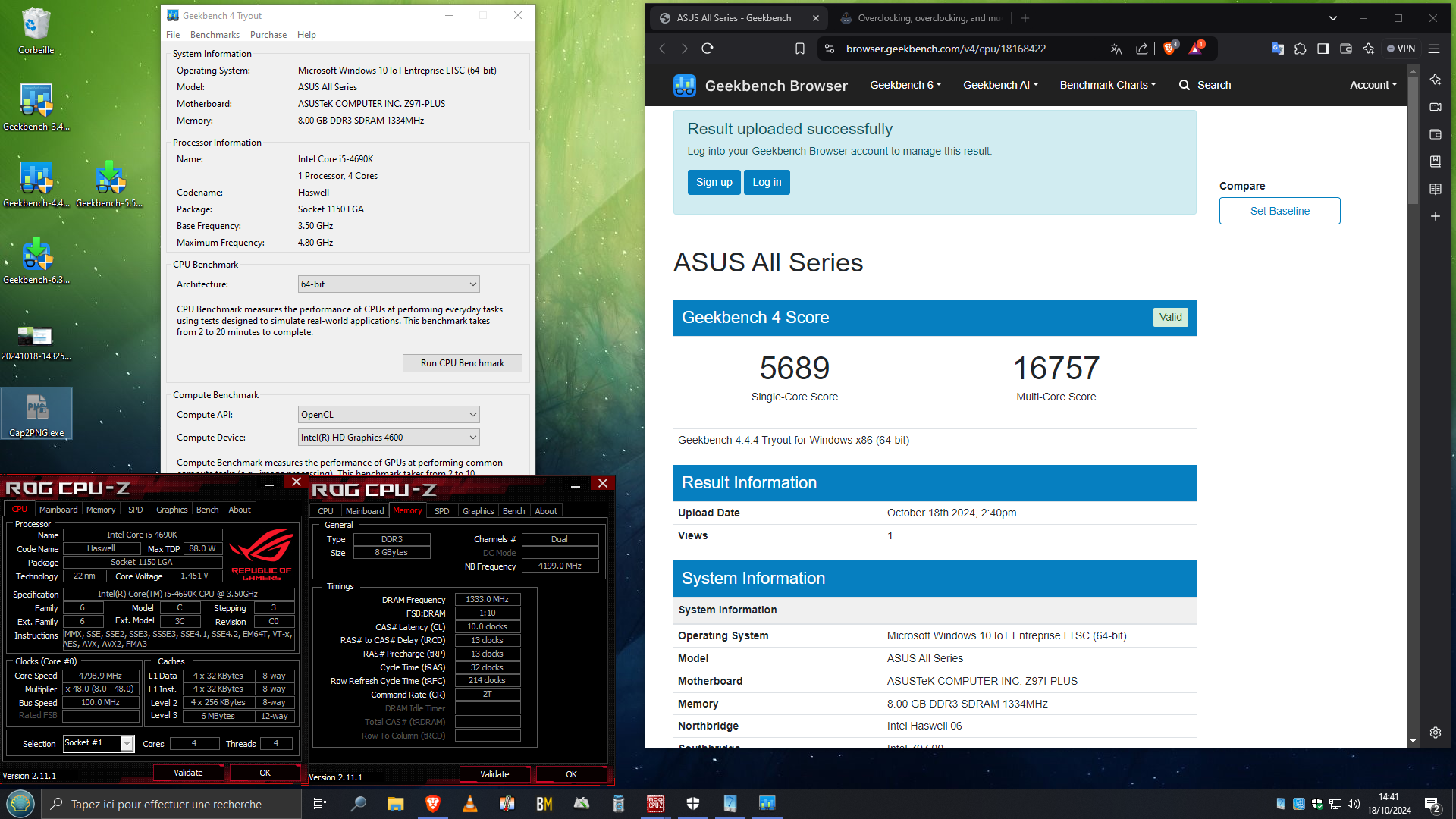Viewport: 1456px width, 819px height.
Task: Expand the Compute Device dropdown
Action: (x=388, y=438)
